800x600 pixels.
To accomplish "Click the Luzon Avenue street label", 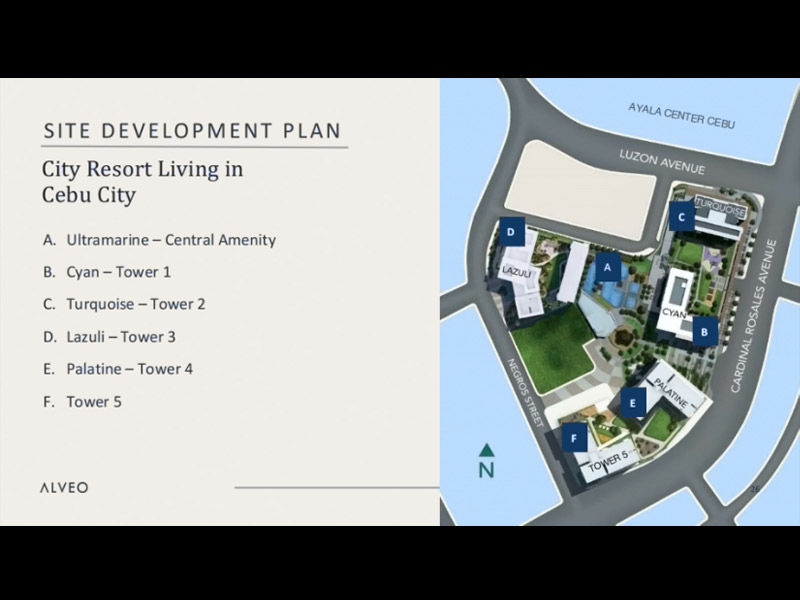I will [x=661, y=163].
